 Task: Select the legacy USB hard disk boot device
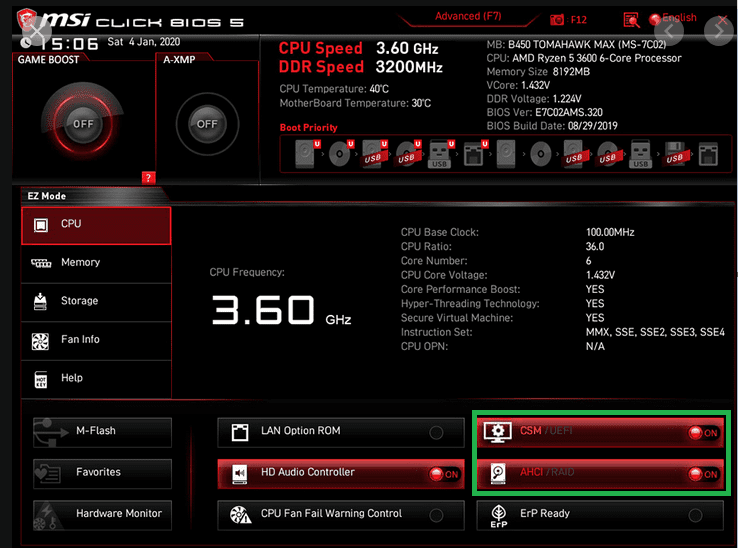tap(574, 154)
